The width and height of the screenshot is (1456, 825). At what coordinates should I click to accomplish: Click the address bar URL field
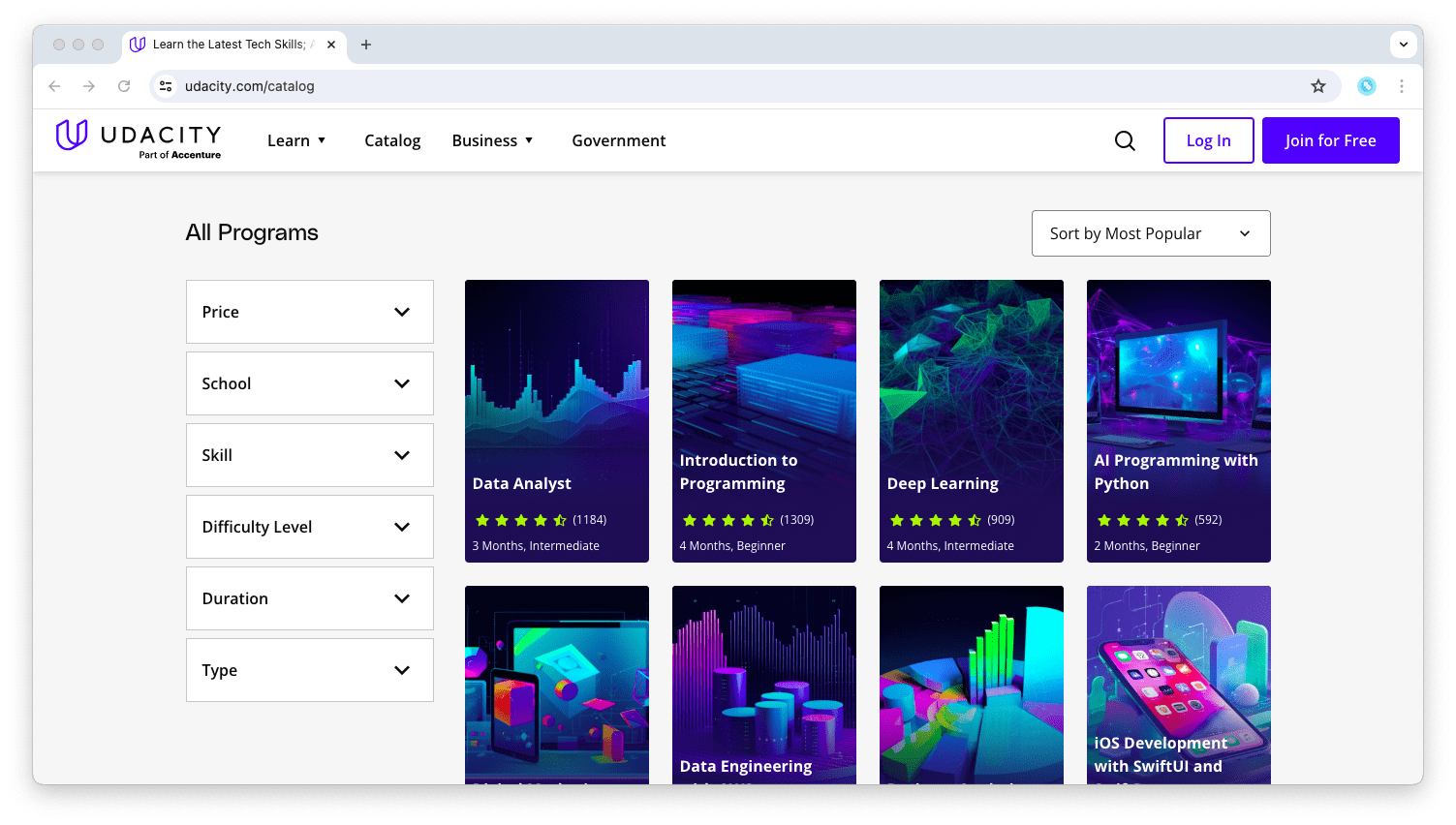678,86
